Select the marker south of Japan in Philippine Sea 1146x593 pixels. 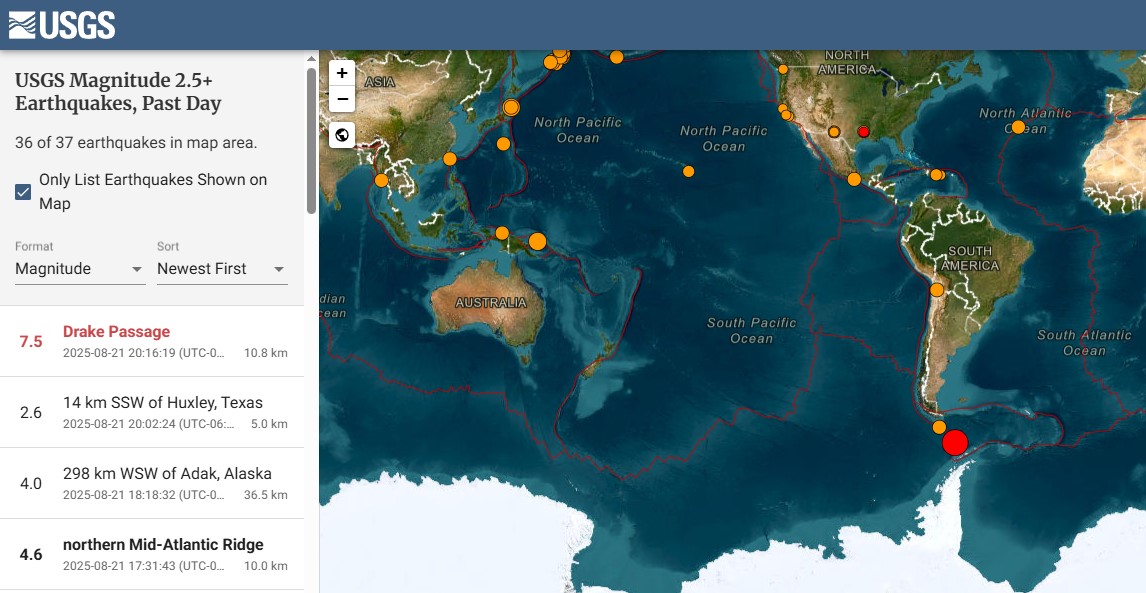point(503,144)
